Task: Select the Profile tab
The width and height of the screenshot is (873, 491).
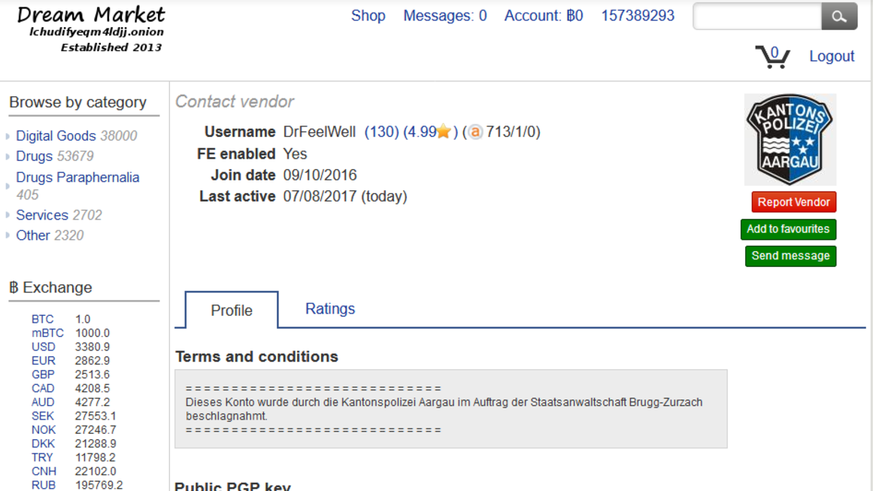Action: [x=232, y=310]
